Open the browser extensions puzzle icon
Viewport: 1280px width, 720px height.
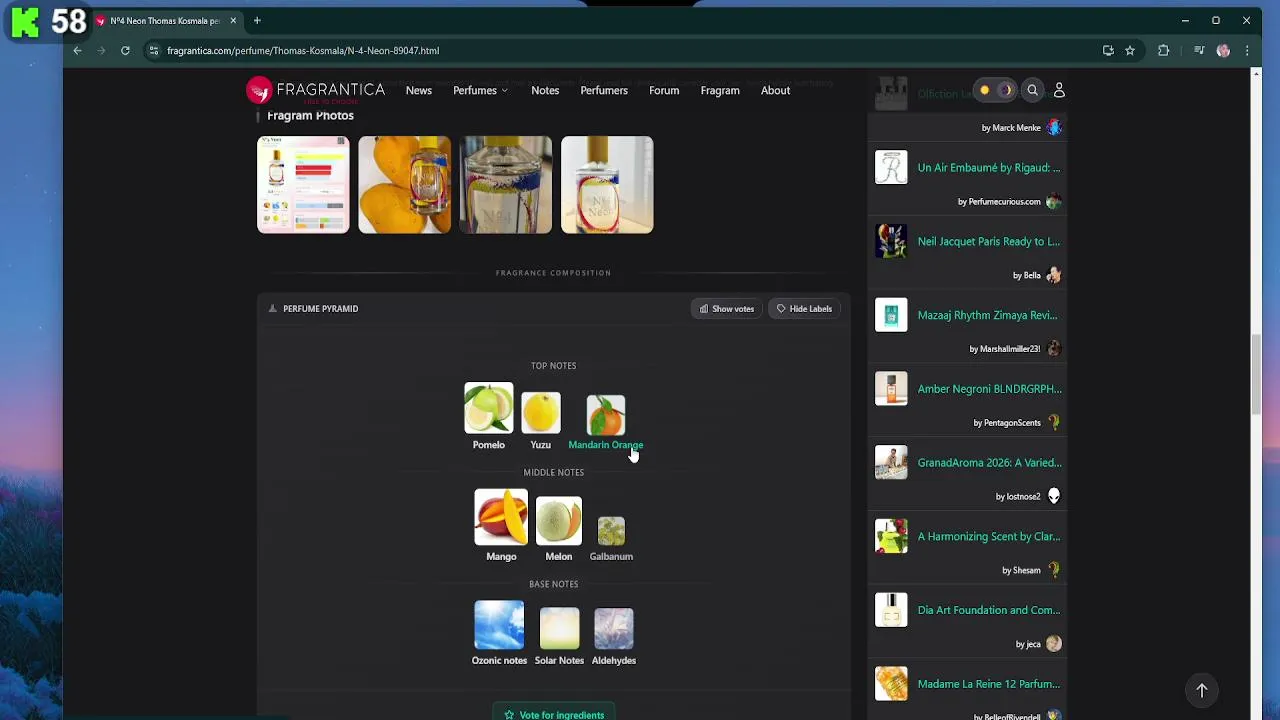pos(1163,50)
